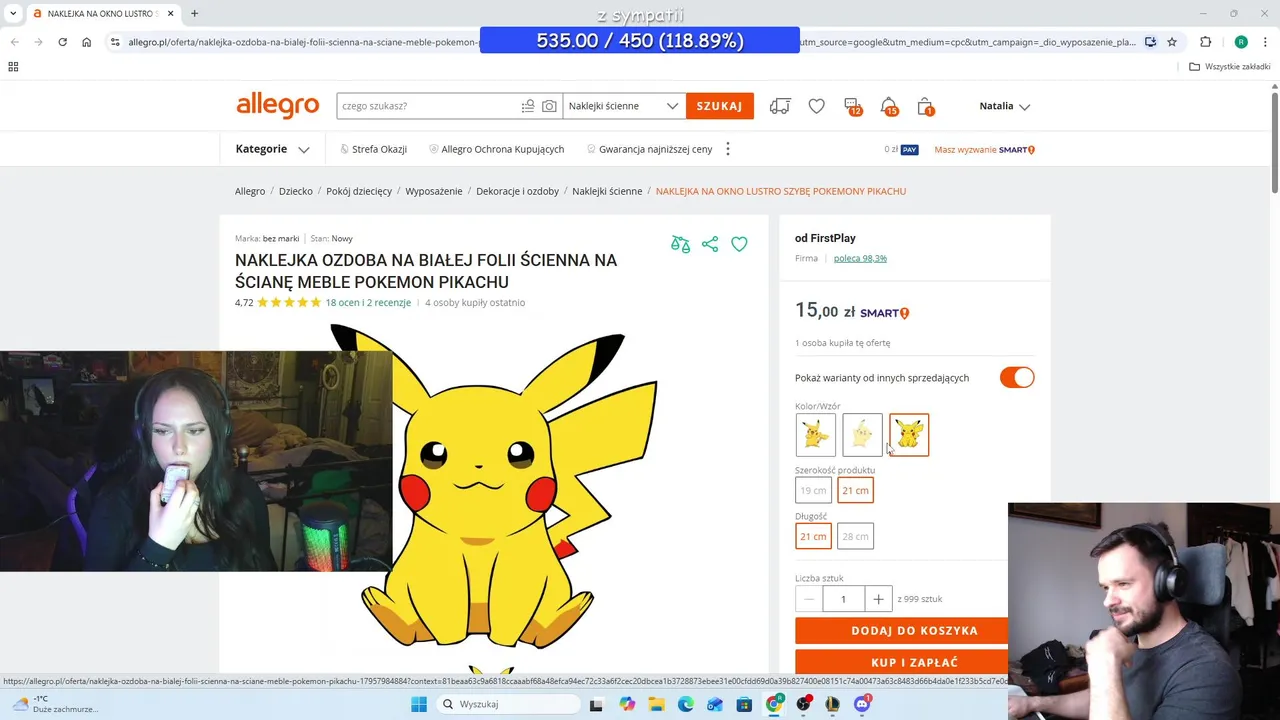Image resolution: width=1280 pixels, height=720 pixels.
Task: Increase quantity with plus button
Action: [x=878, y=599]
